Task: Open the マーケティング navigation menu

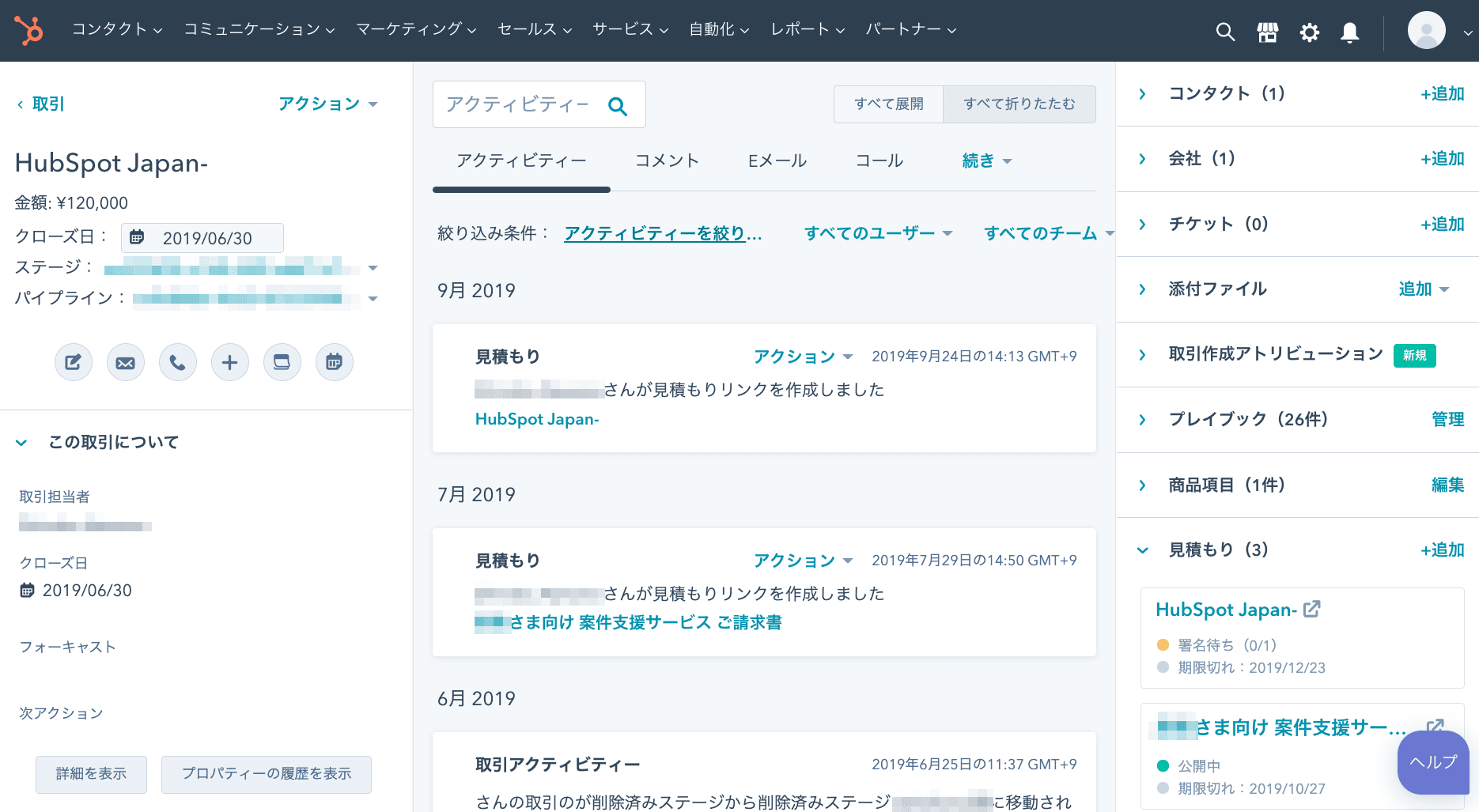Action: click(x=416, y=29)
